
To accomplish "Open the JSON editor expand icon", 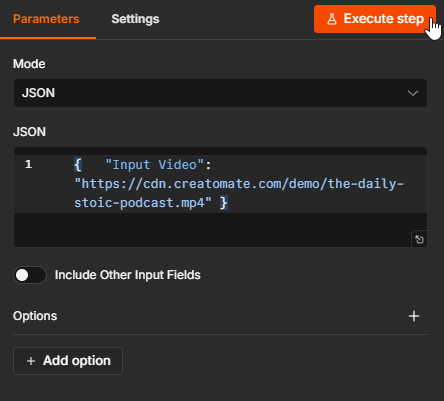I will 419,239.
